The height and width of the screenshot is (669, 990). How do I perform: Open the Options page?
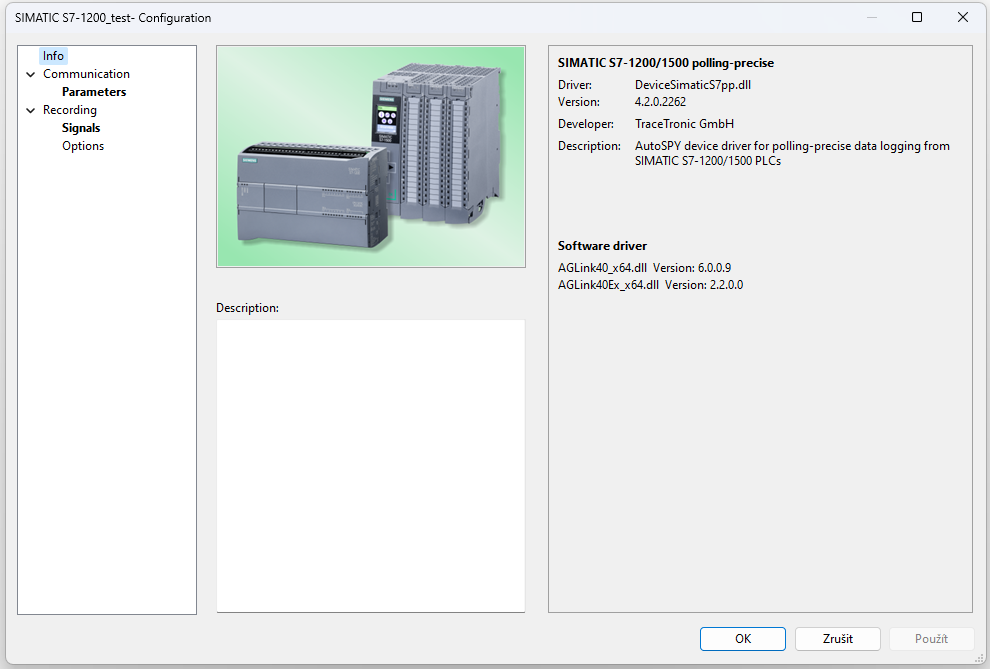pos(83,146)
